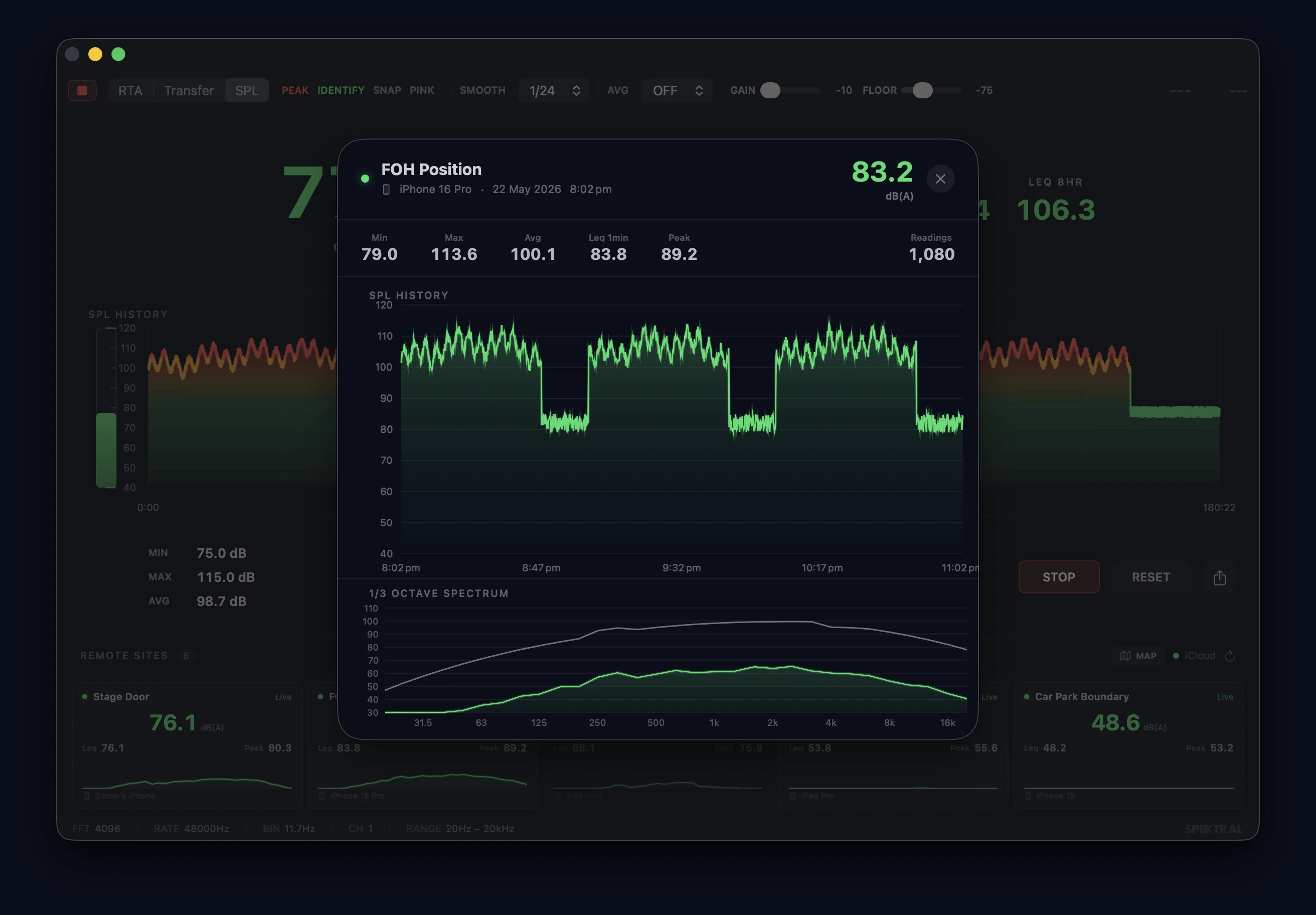Click the map icon in MAP button
This screenshot has height=915, width=1316.
click(x=1125, y=656)
